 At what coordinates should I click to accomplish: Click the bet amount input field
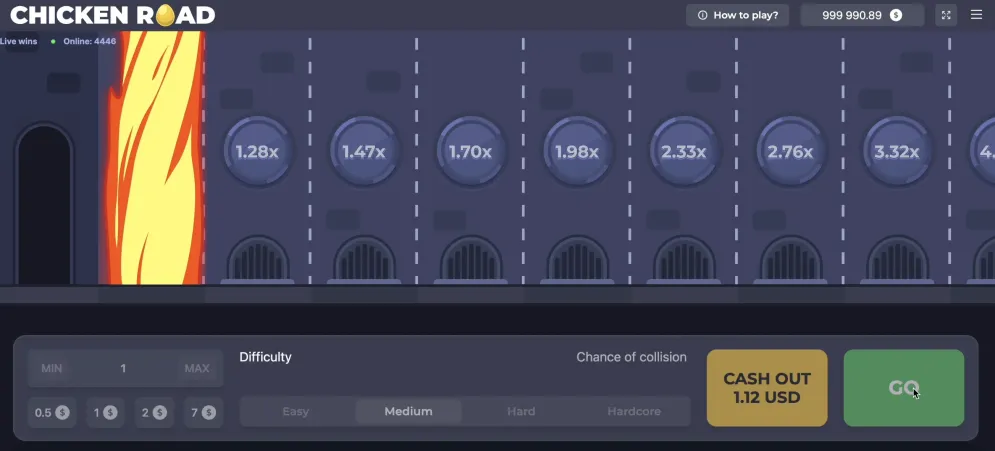[x=124, y=368]
